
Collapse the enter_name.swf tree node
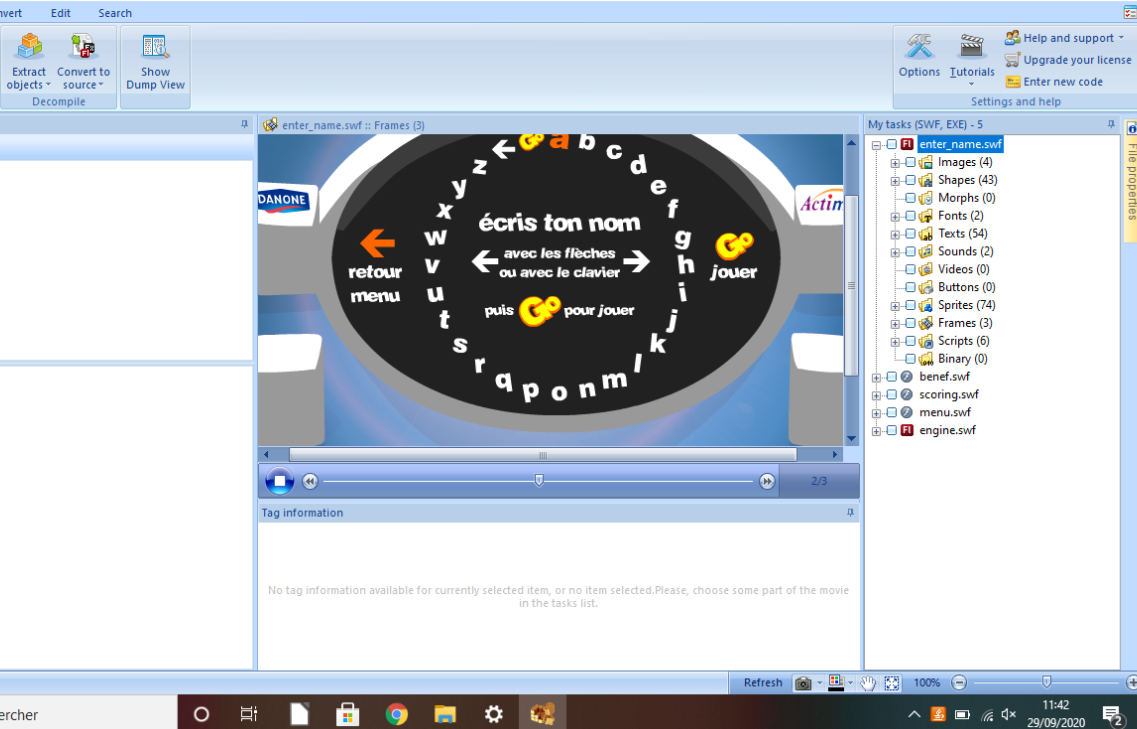tap(877, 145)
